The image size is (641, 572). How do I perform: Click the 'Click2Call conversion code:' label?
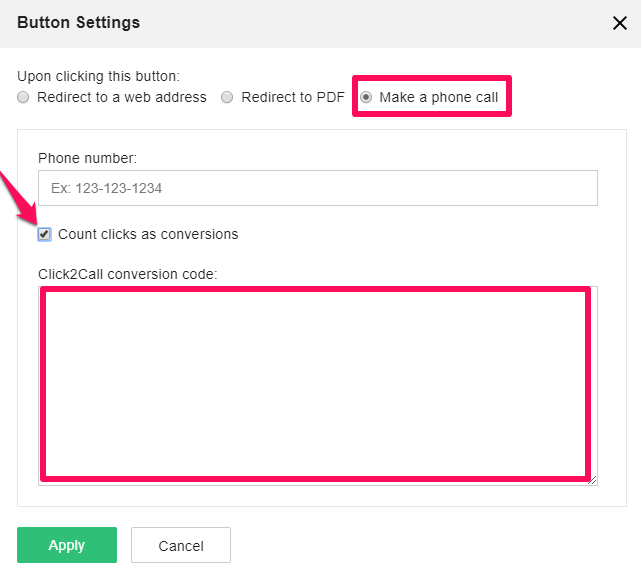click(127, 273)
